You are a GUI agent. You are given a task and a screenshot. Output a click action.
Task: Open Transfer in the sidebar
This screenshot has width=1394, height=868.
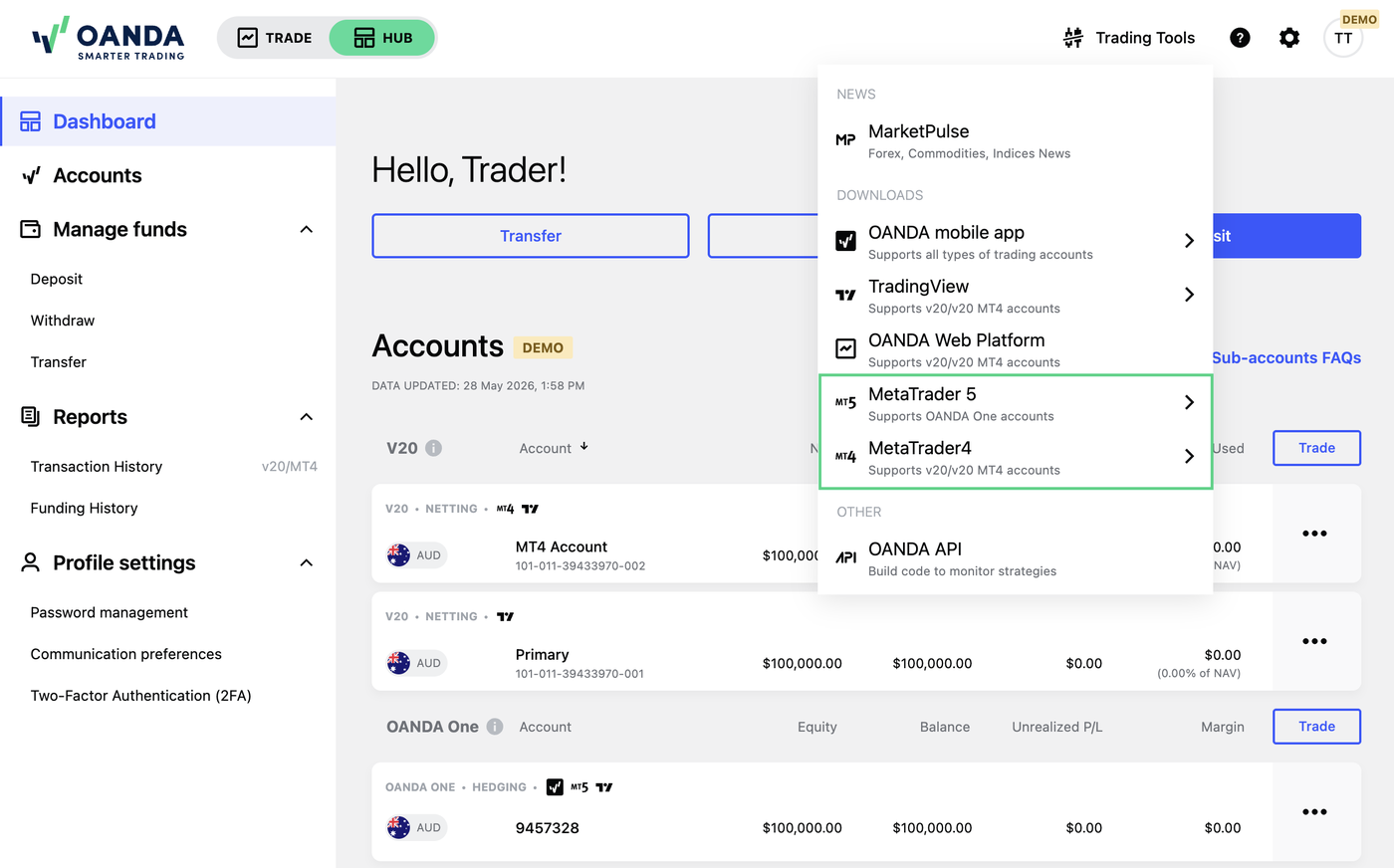point(59,362)
